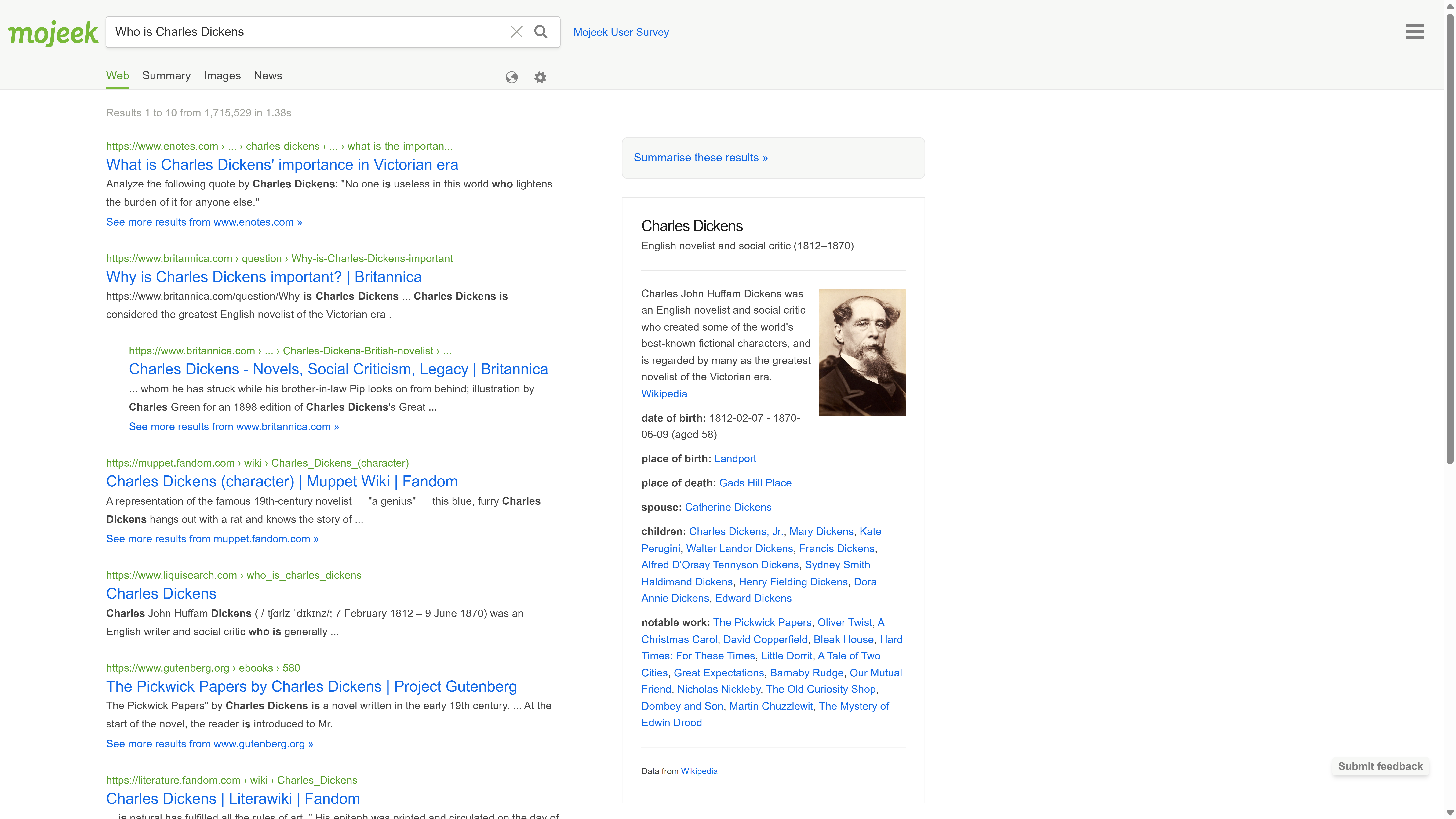This screenshot has height=819, width=1456.
Task: Open search settings gear icon
Action: click(x=540, y=77)
